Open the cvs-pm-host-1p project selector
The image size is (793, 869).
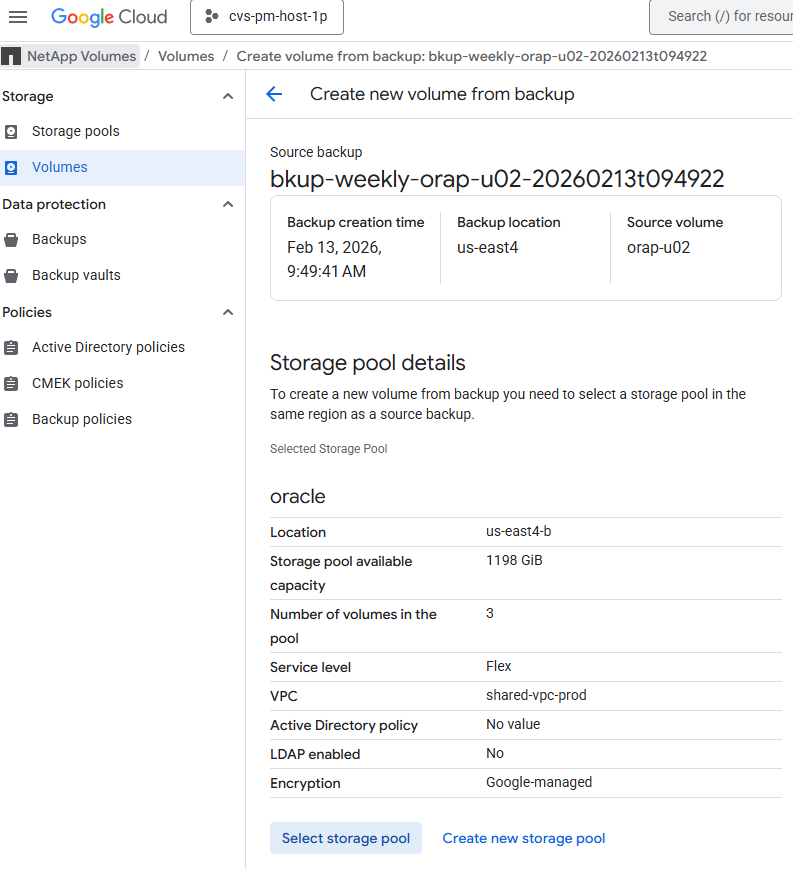coord(266,17)
